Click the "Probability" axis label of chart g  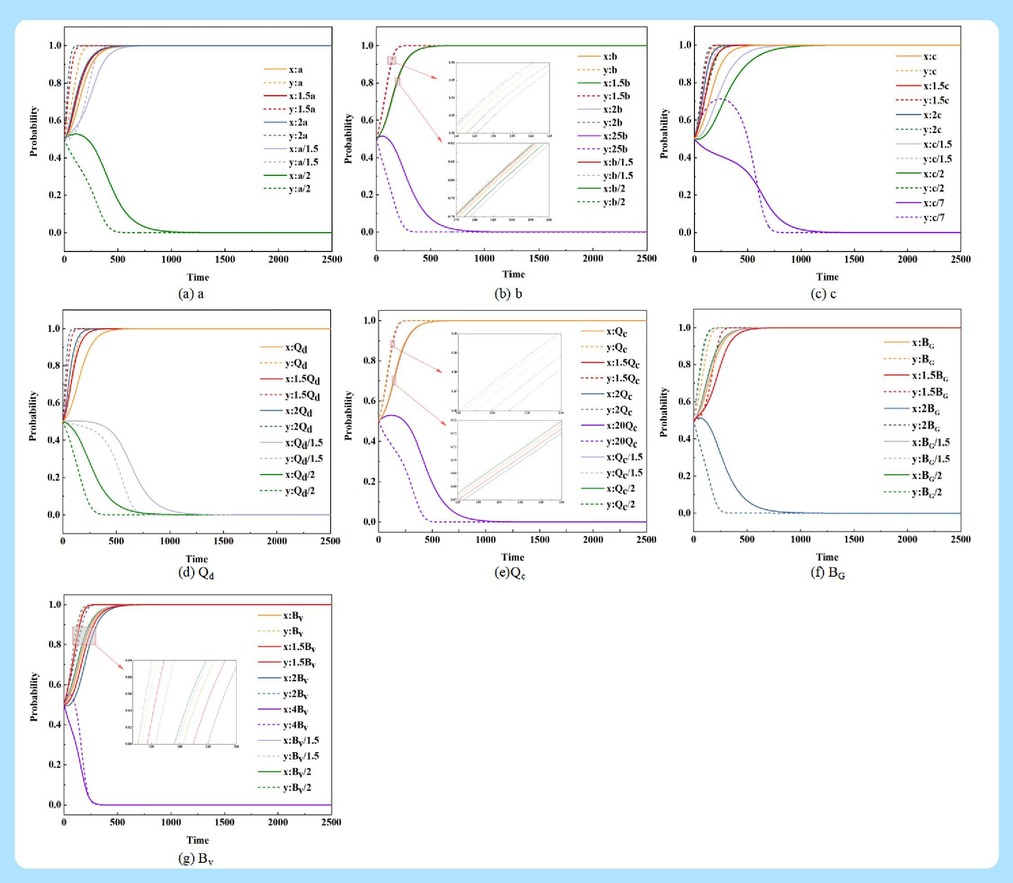pos(34,697)
